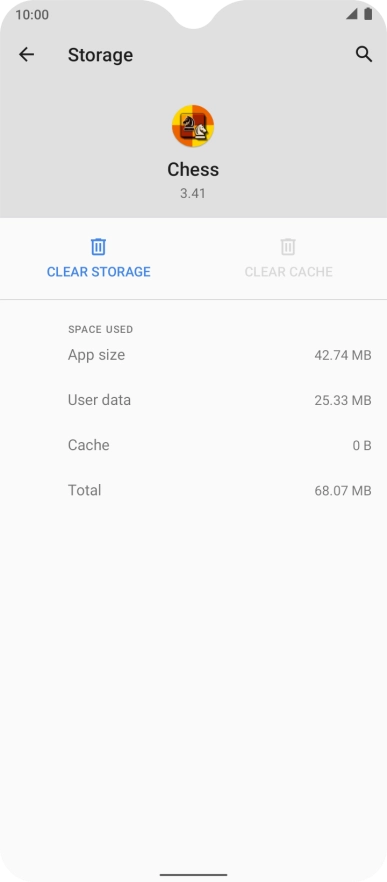
Task: Tap the blue trash icon for storage
Action: click(x=98, y=246)
